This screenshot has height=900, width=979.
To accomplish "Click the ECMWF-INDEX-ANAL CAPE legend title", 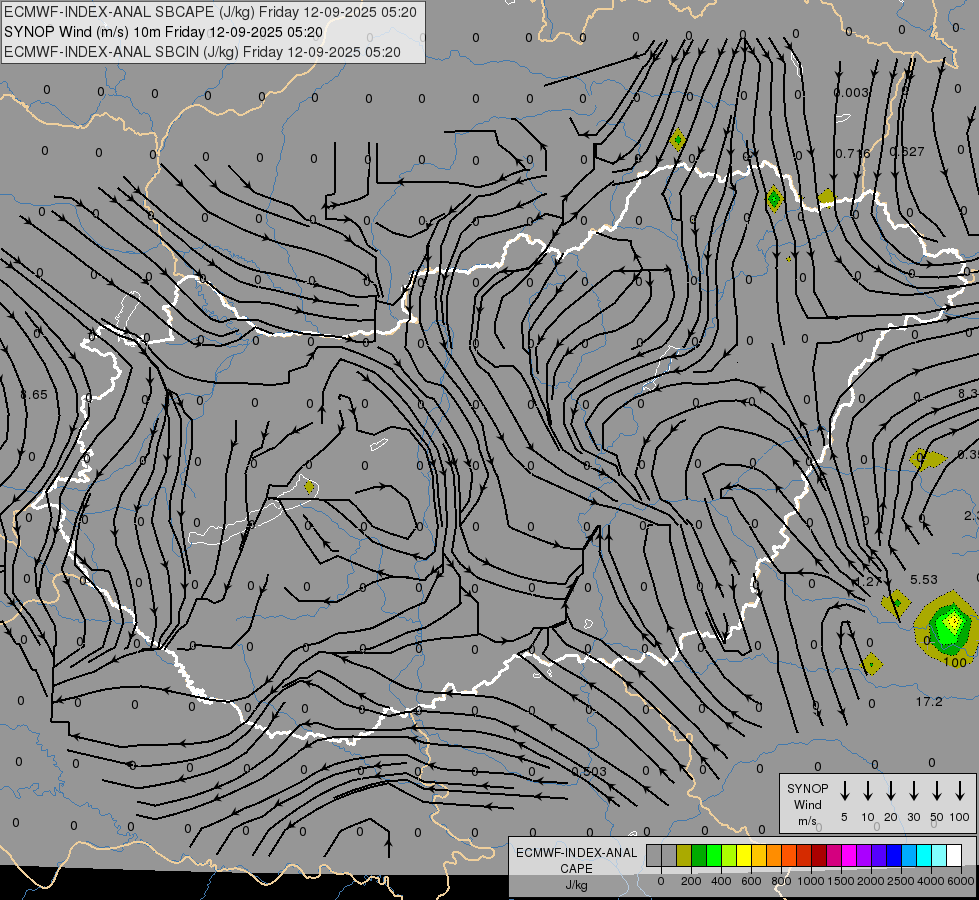I will 576,860.
